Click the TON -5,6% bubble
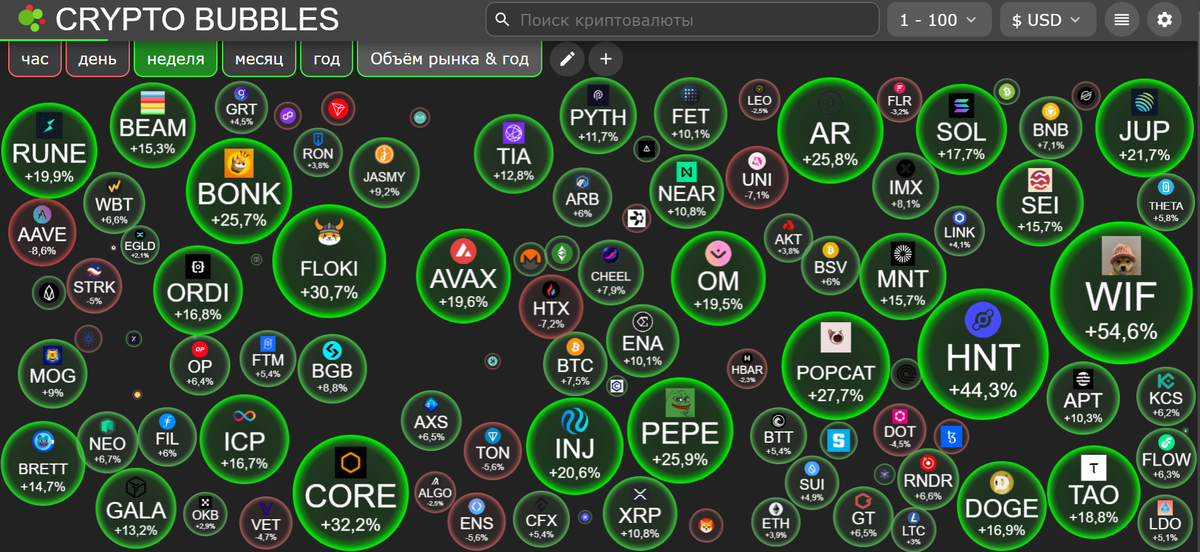Image resolution: width=1200 pixels, height=552 pixels. pyautogui.click(x=493, y=450)
